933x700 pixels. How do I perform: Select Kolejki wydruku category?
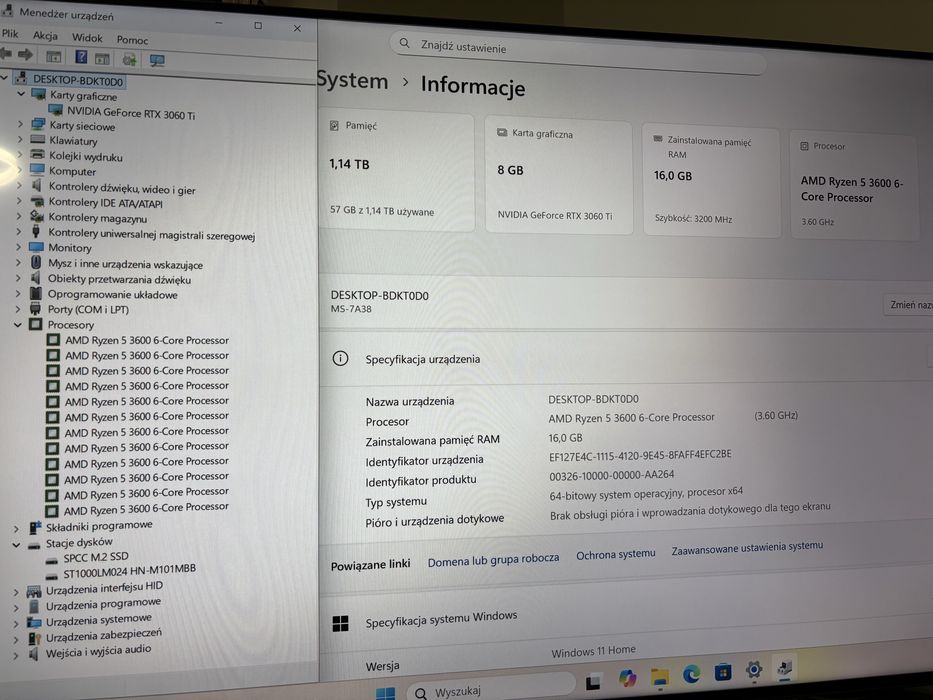pyautogui.click(x=86, y=157)
